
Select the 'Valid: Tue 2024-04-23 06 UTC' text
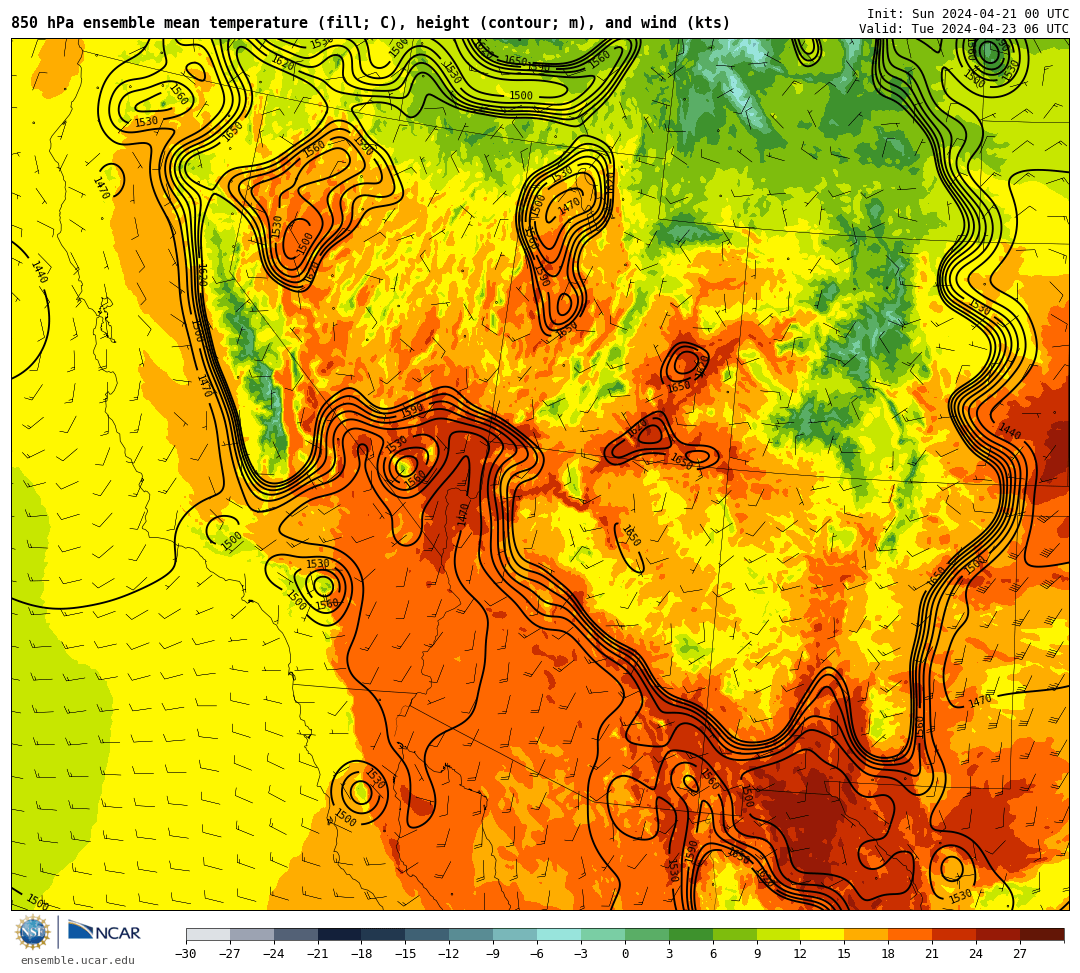point(964,29)
